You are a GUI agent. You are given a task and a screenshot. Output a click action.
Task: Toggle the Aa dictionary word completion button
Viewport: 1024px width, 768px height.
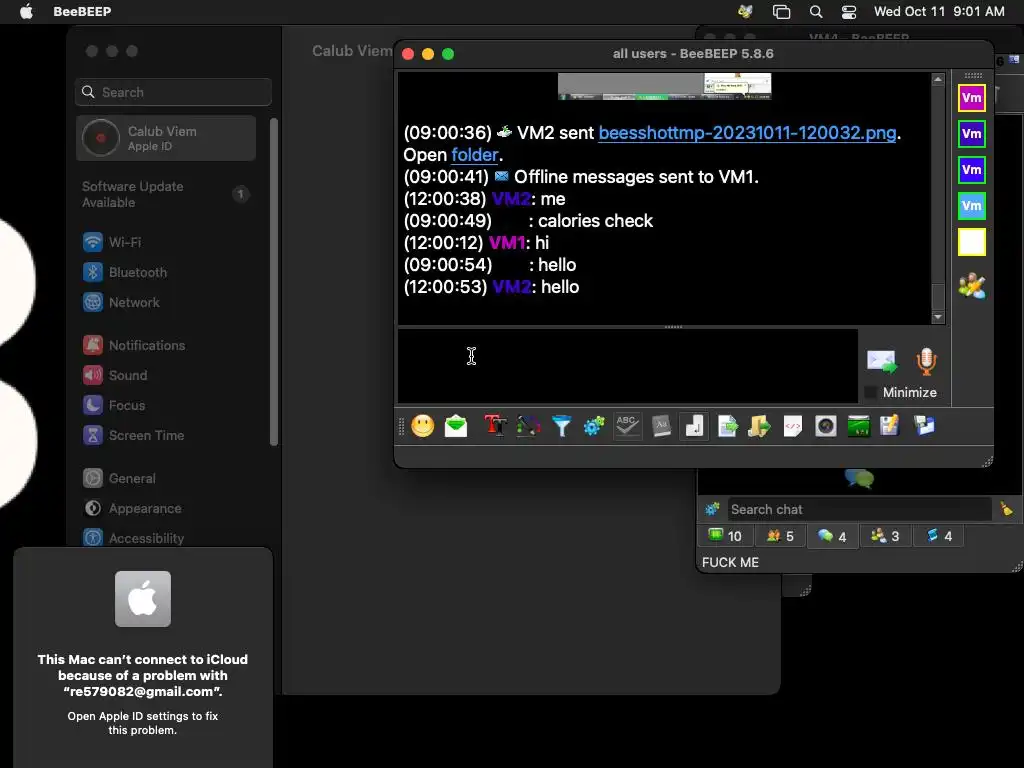pos(661,426)
